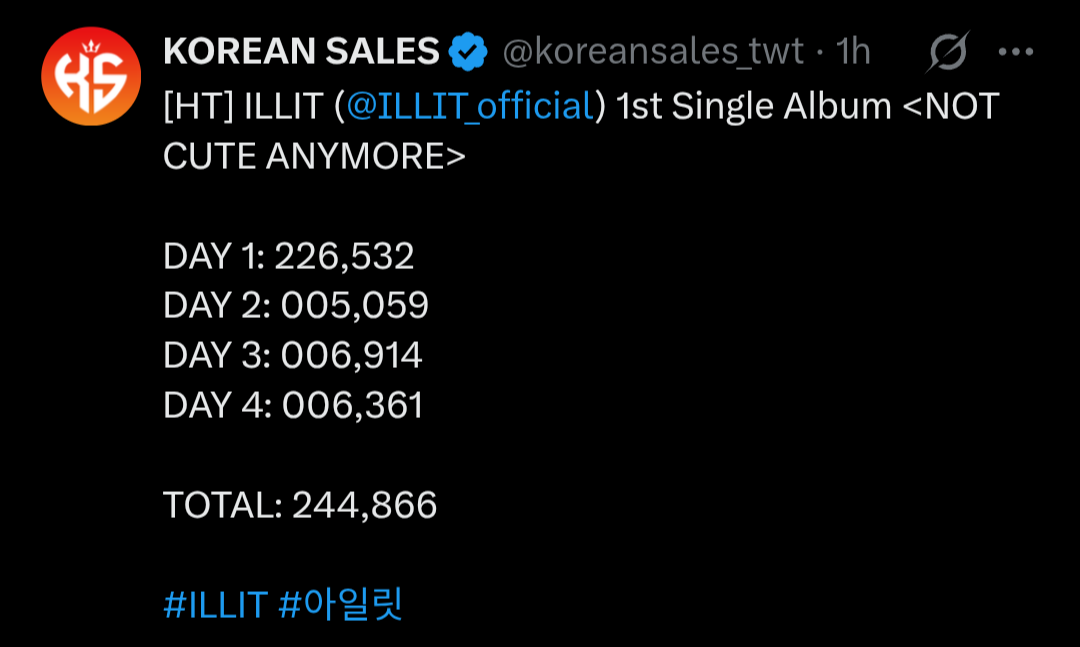Open the @koreansales_twt handle link
The height and width of the screenshot is (647, 1080).
tap(652, 51)
